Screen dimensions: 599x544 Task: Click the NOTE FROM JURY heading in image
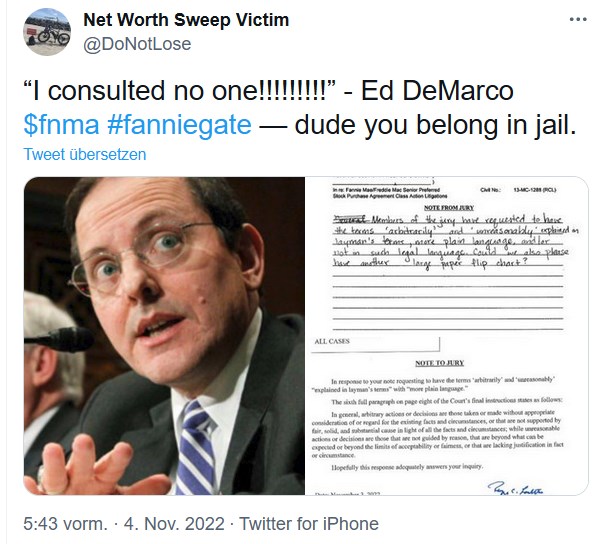point(449,208)
